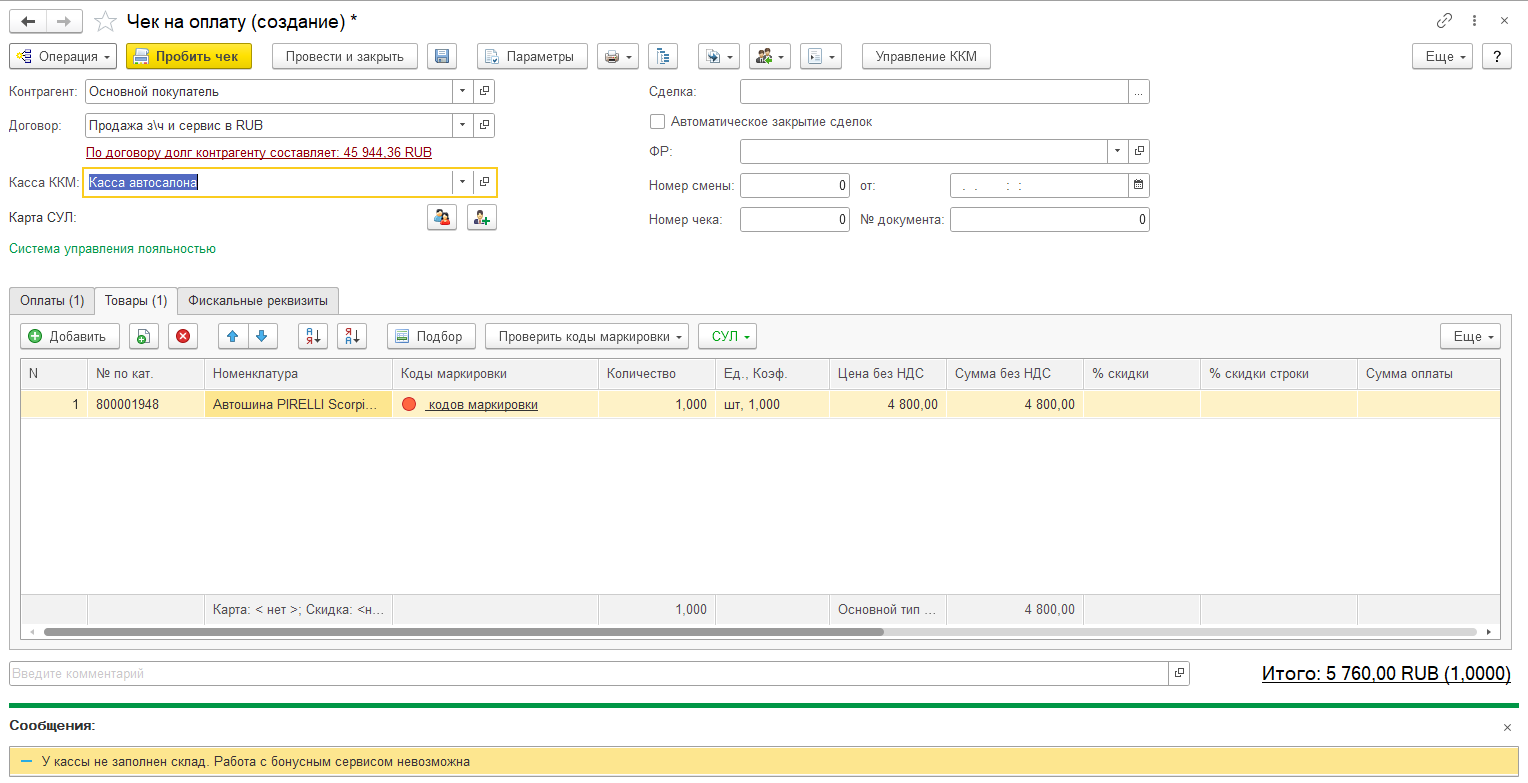Open the table's Еще menu
This screenshot has height=783, width=1528.
click(x=1471, y=337)
